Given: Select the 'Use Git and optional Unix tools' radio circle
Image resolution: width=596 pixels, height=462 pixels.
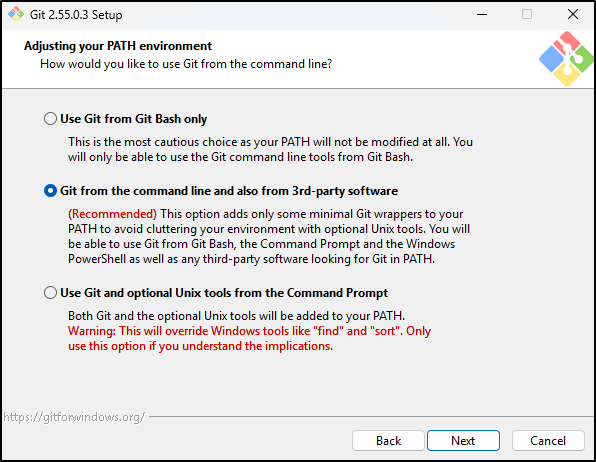Looking at the screenshot, I should 50,293.
